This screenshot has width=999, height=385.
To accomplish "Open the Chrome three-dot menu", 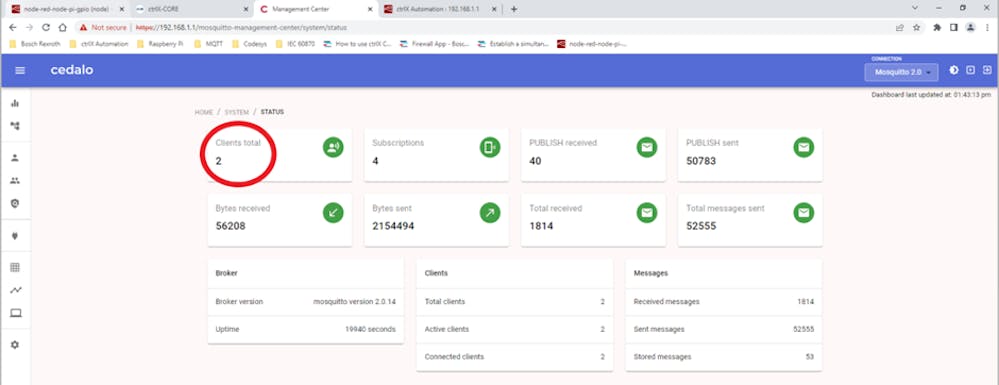I will click(x=987, y=27).
